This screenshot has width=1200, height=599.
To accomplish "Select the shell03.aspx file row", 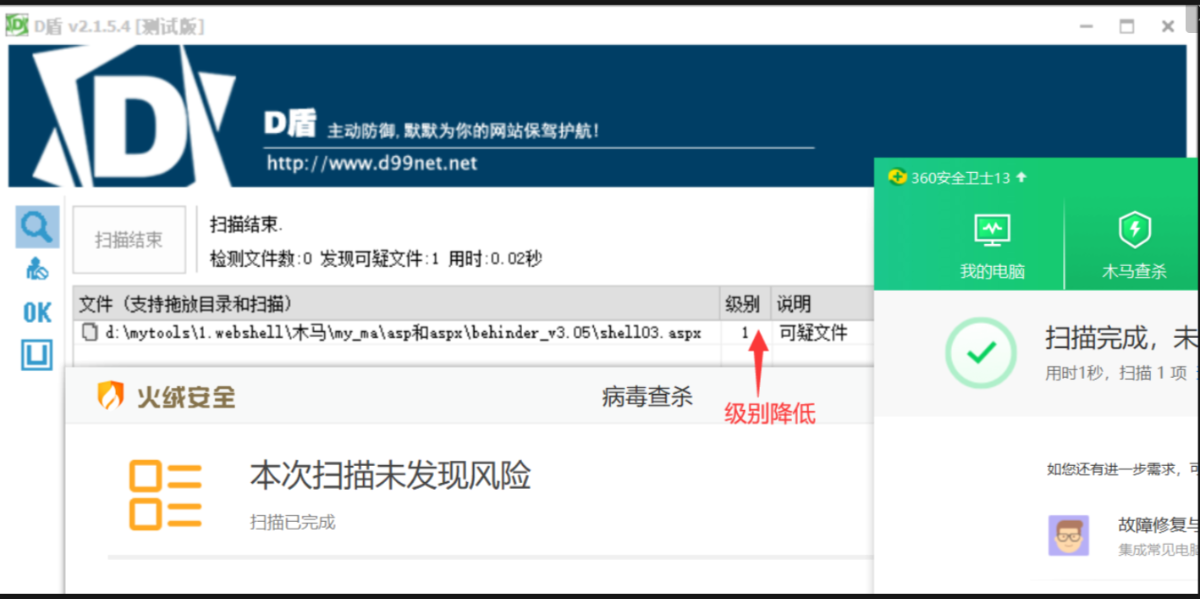I will pos(472,333).
